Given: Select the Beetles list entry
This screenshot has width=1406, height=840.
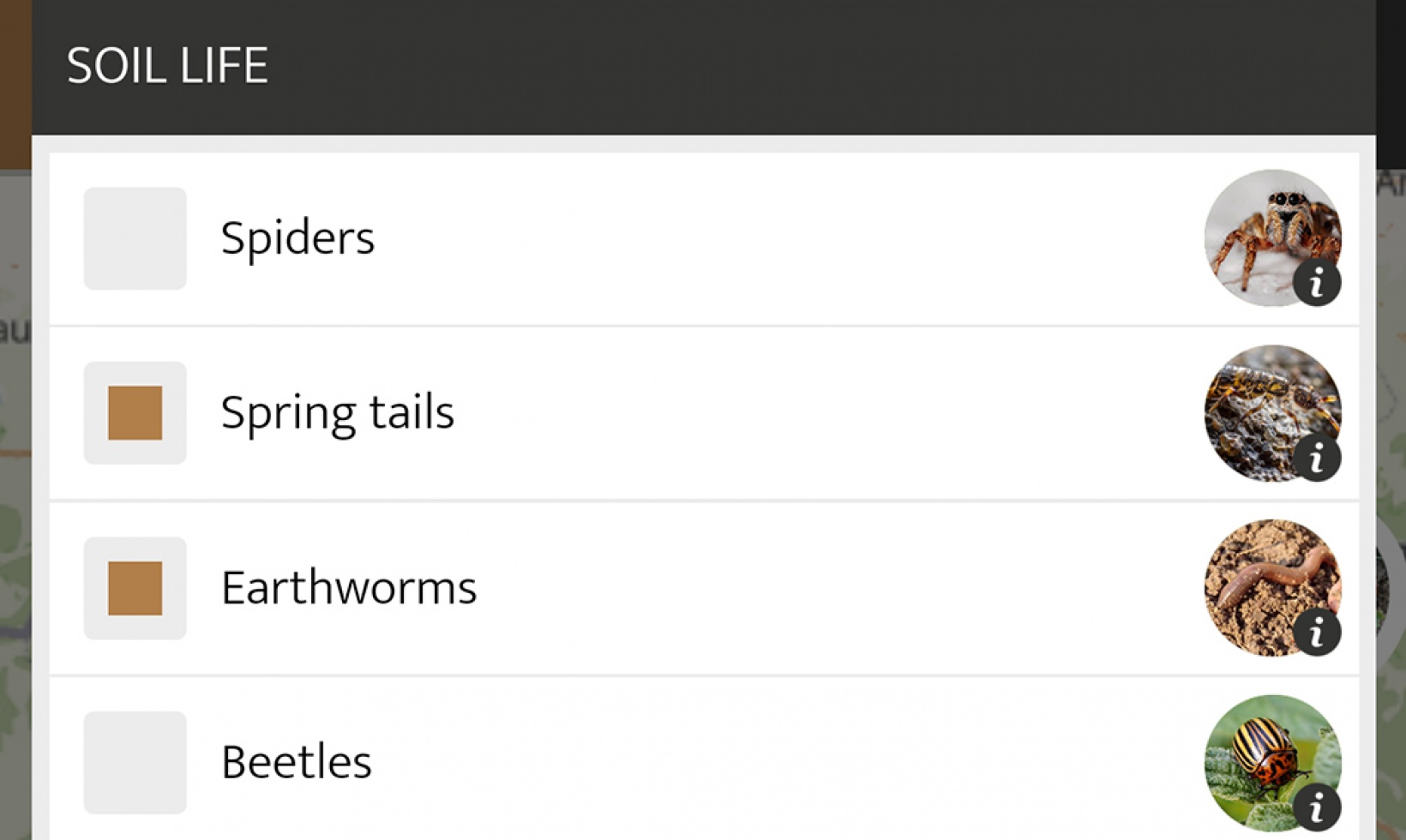Looking at the screenshot, I should [x=600, y=761].
